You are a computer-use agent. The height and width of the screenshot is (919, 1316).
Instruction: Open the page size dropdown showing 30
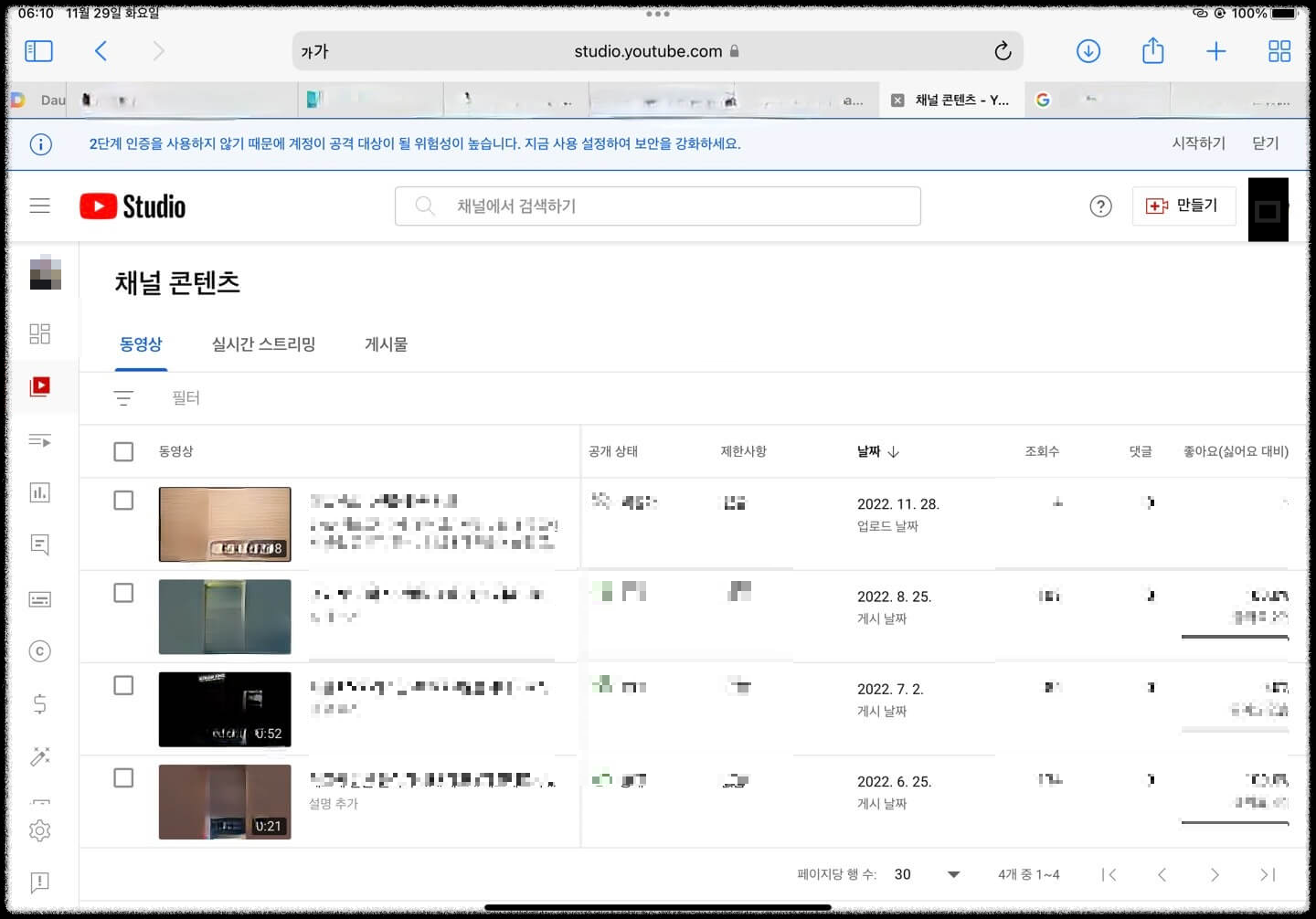923,874
